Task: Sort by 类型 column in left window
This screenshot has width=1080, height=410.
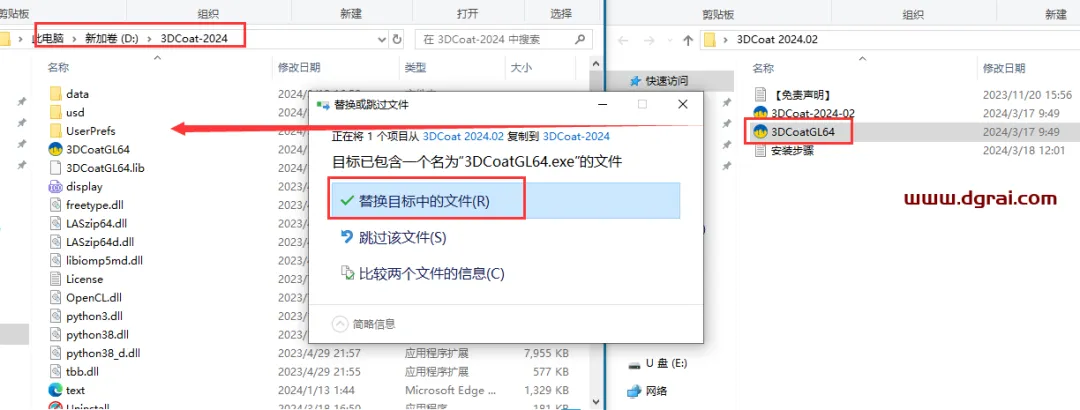Action: (x=415, y=68)
